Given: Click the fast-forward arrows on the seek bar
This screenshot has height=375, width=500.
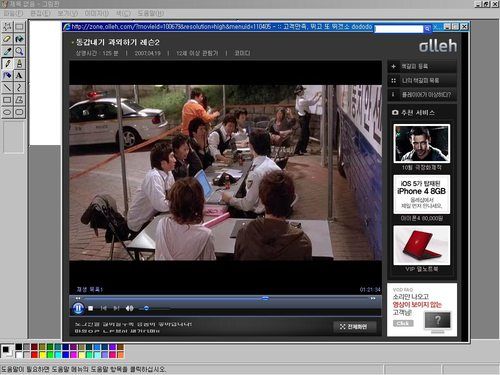Looking at the screenshot, I should pos(373,298).
